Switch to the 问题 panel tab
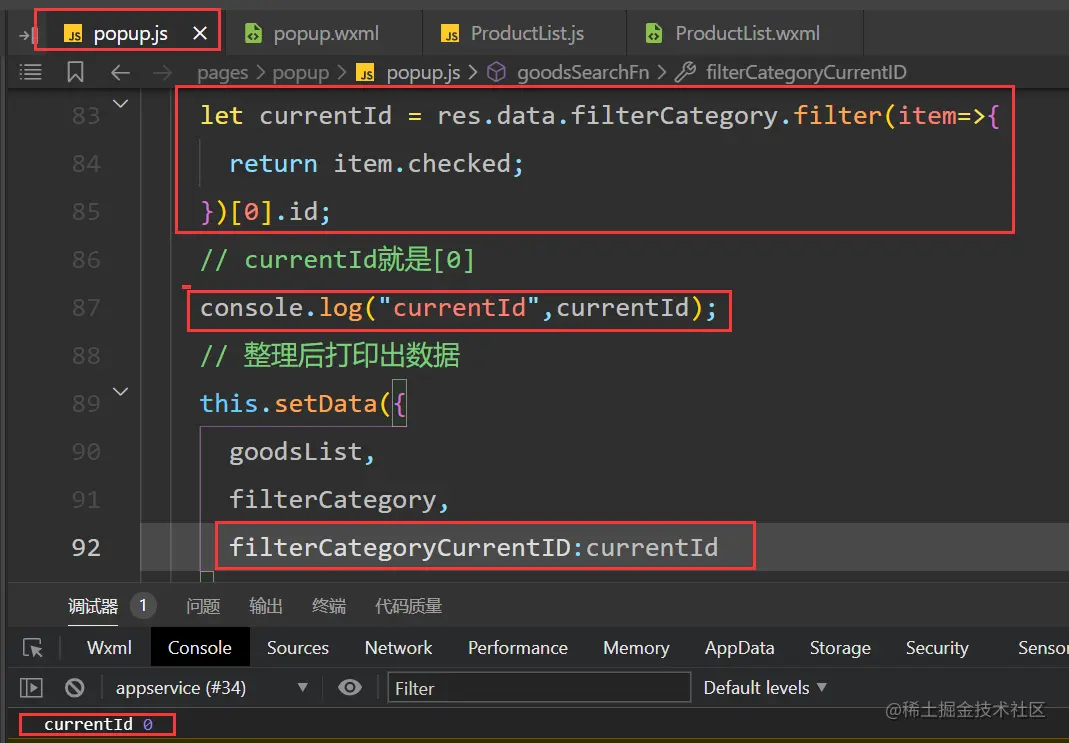This screenshot has height=743, width=1069. (x=203, y=606)
